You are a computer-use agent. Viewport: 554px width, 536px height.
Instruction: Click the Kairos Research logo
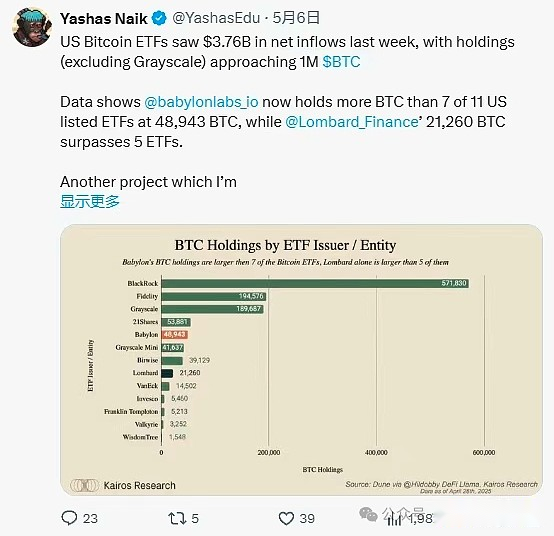click(84, 485)
